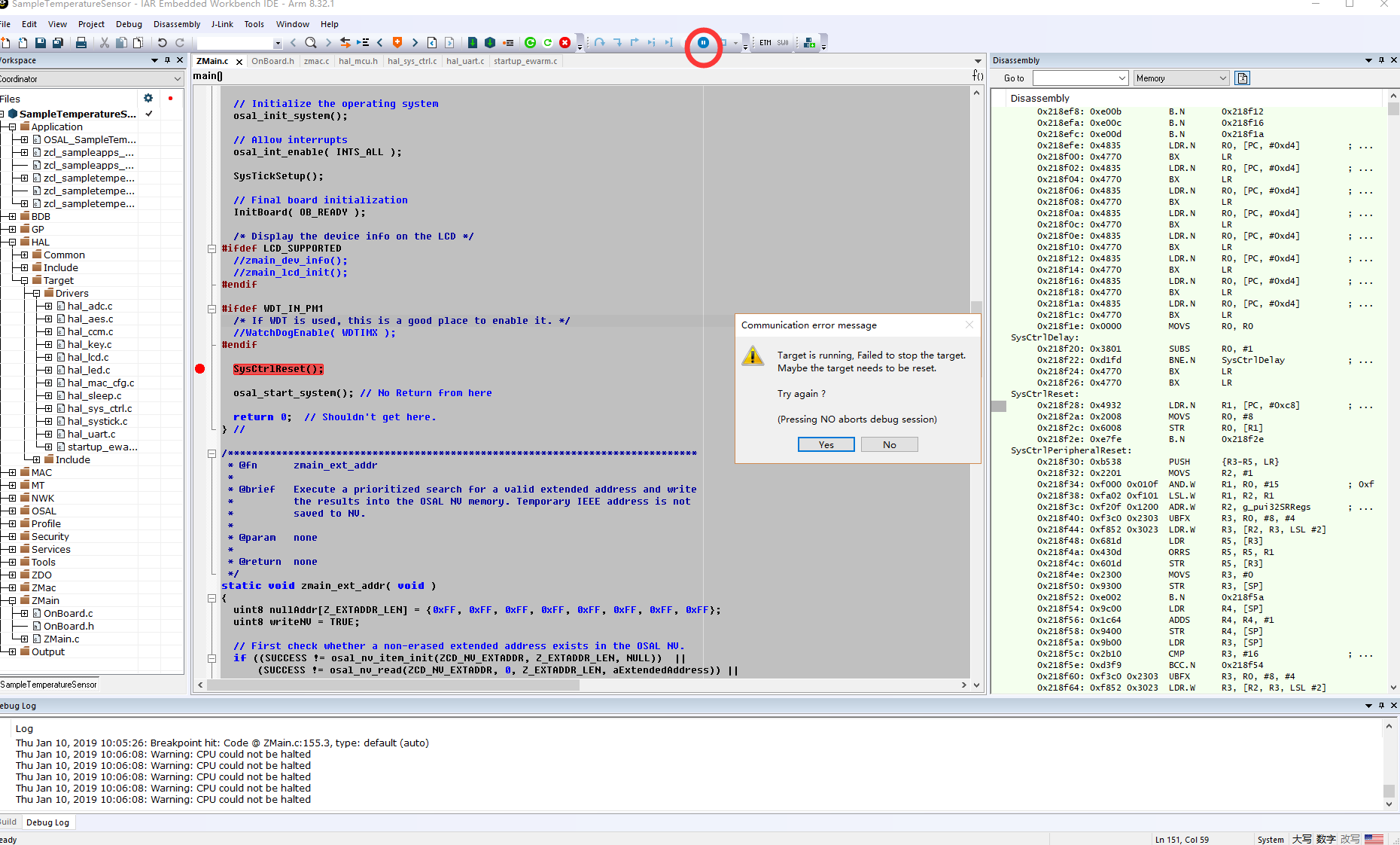The image size is (1400, 845).
Task: Collapse the ZMain folder node
Action: pyautogui.click(x=13, y=601)
